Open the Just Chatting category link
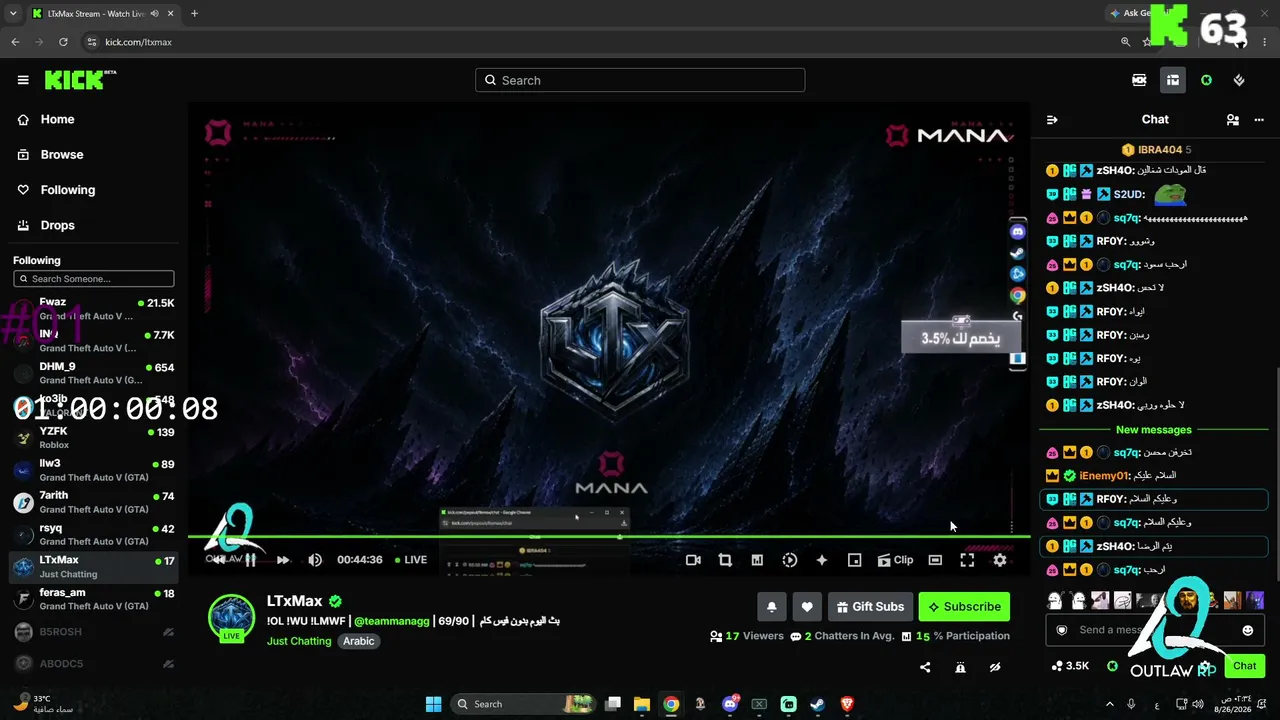This screenshot has height=720, width=1280. tap(299, 641)
